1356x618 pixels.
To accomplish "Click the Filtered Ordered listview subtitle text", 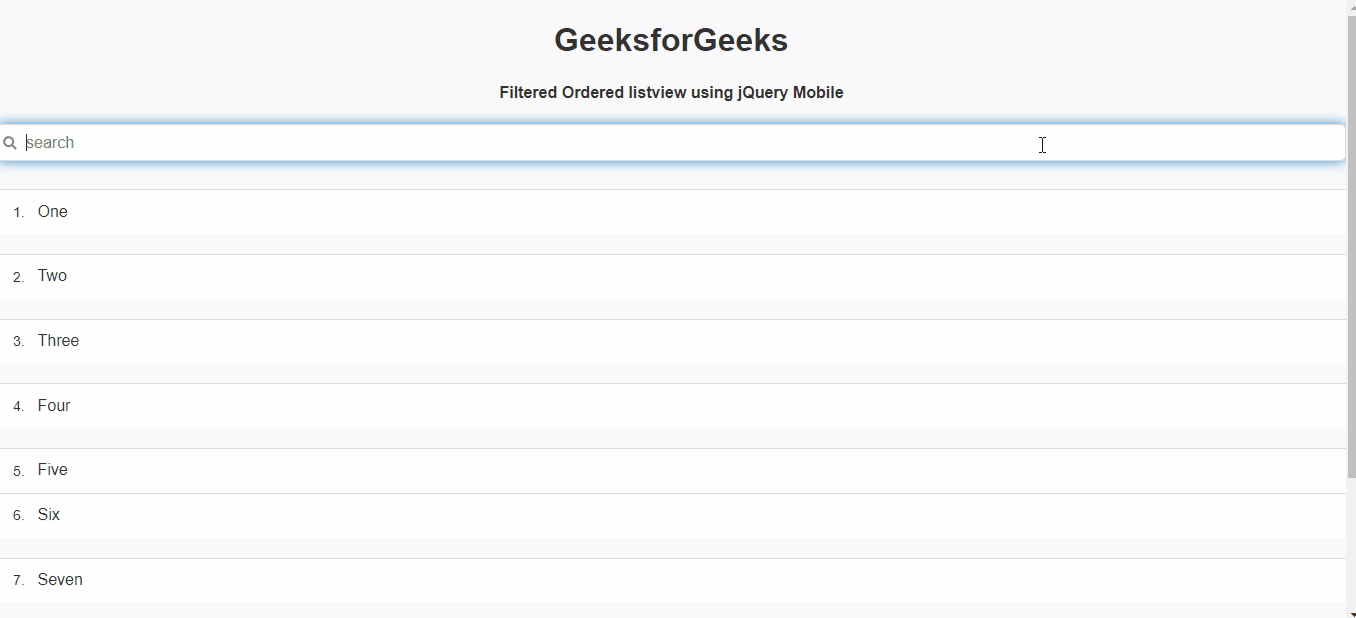I will 671,93.
